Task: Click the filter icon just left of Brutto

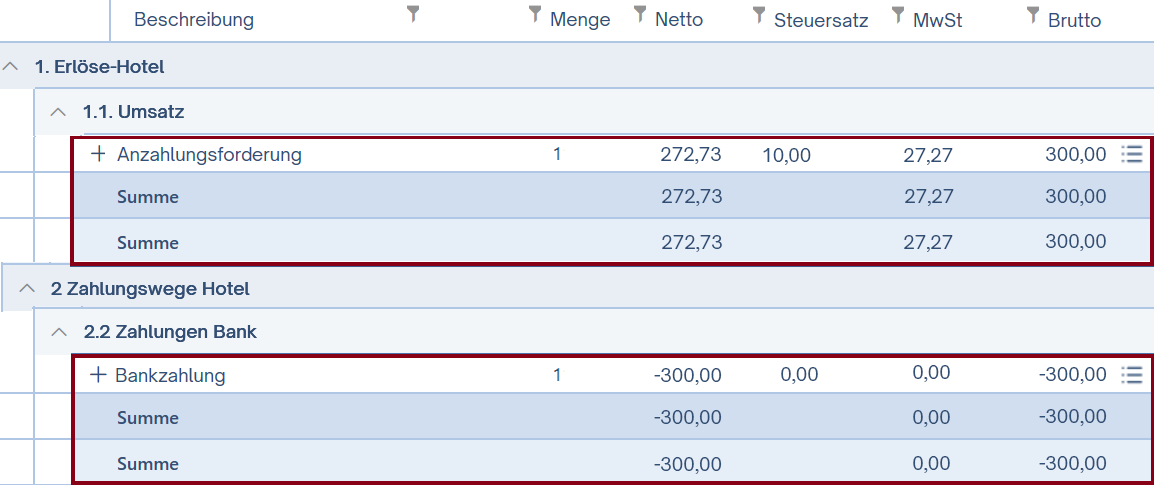Action: pos(1033,14)
